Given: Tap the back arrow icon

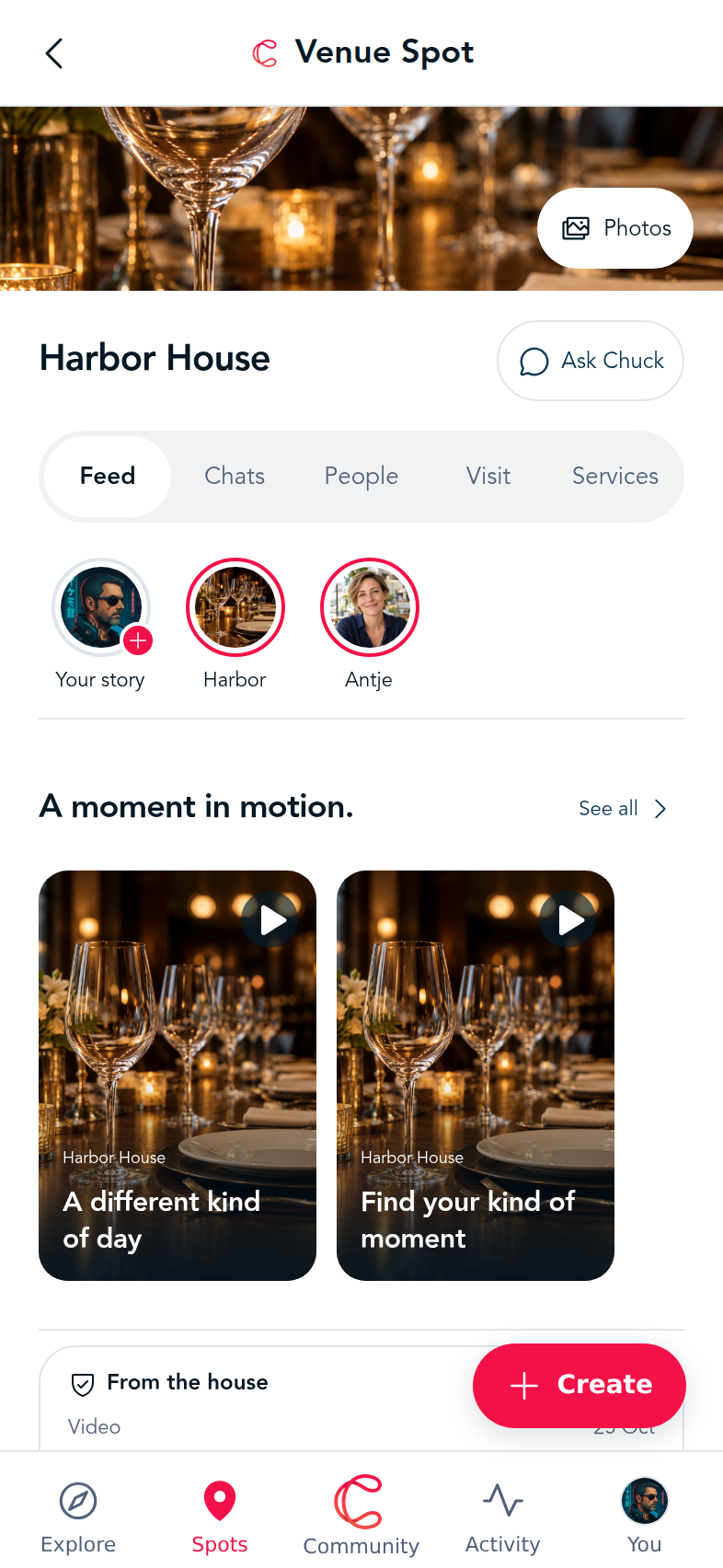Looking at the screenshot, I should [54, 53].
